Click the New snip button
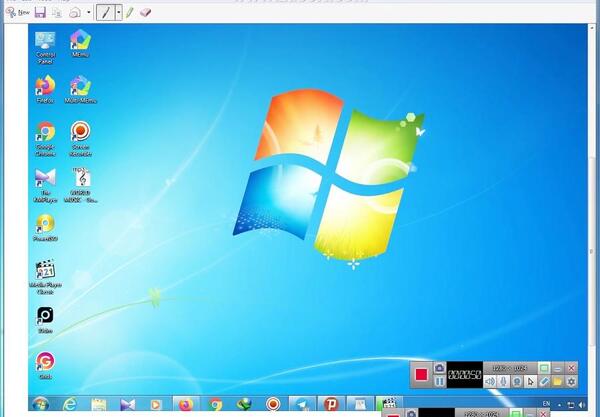Viewport: 600px width, 417px height. click(18, 13)
